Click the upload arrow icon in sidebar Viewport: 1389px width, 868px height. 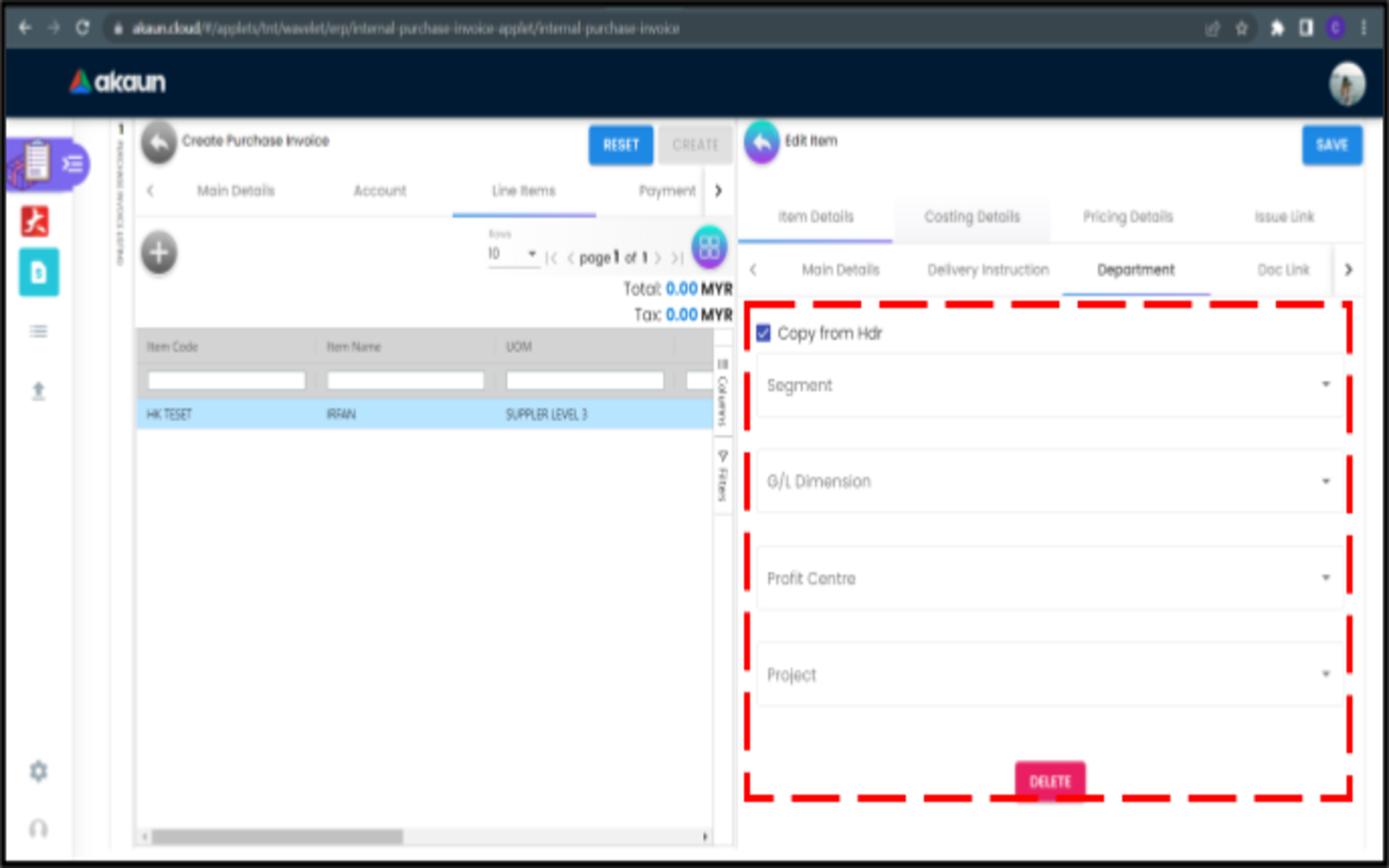(x=39, y=391)
